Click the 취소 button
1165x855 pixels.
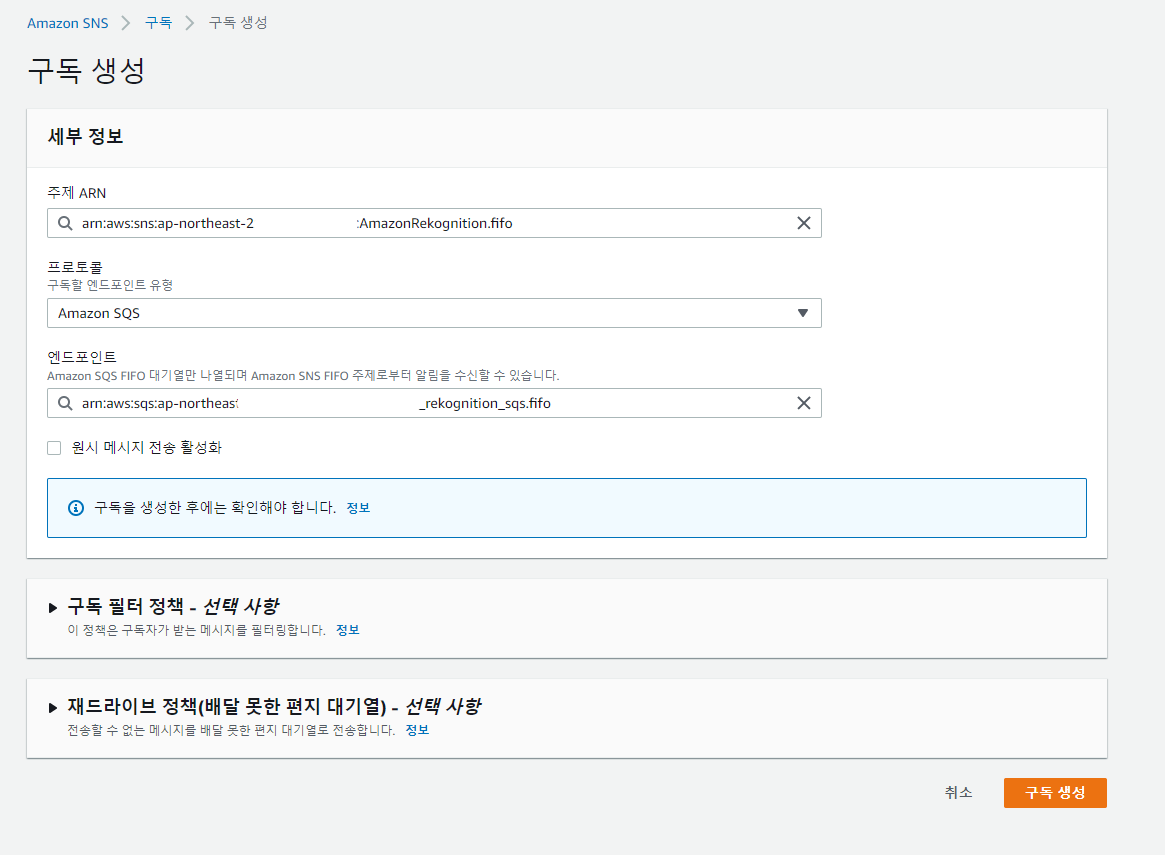coord(958,793)
